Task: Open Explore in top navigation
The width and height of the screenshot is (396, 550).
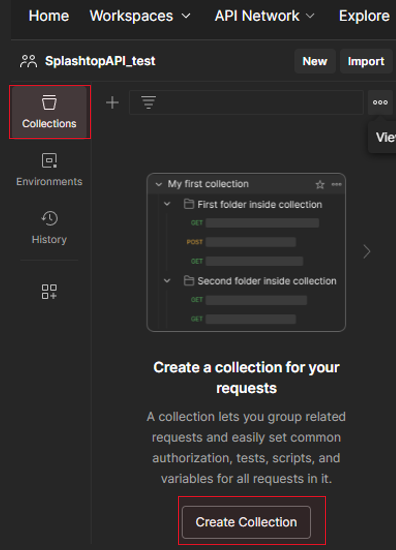Action: point(364,16)
